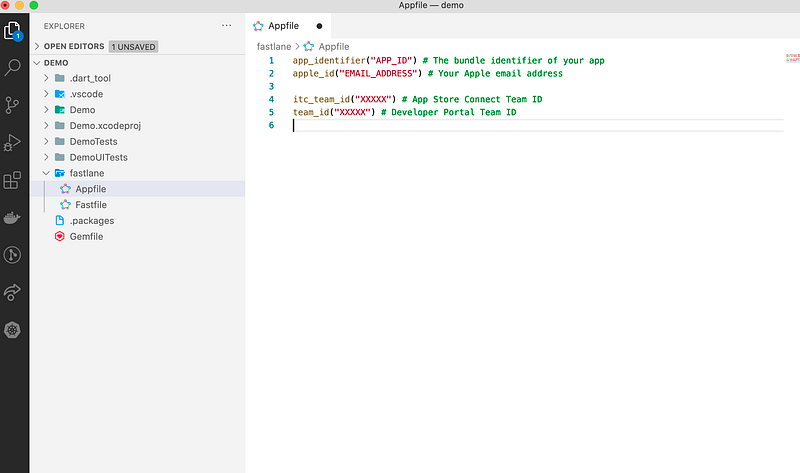
Task: Expand the DemoUITests folder
Action: 46,157
